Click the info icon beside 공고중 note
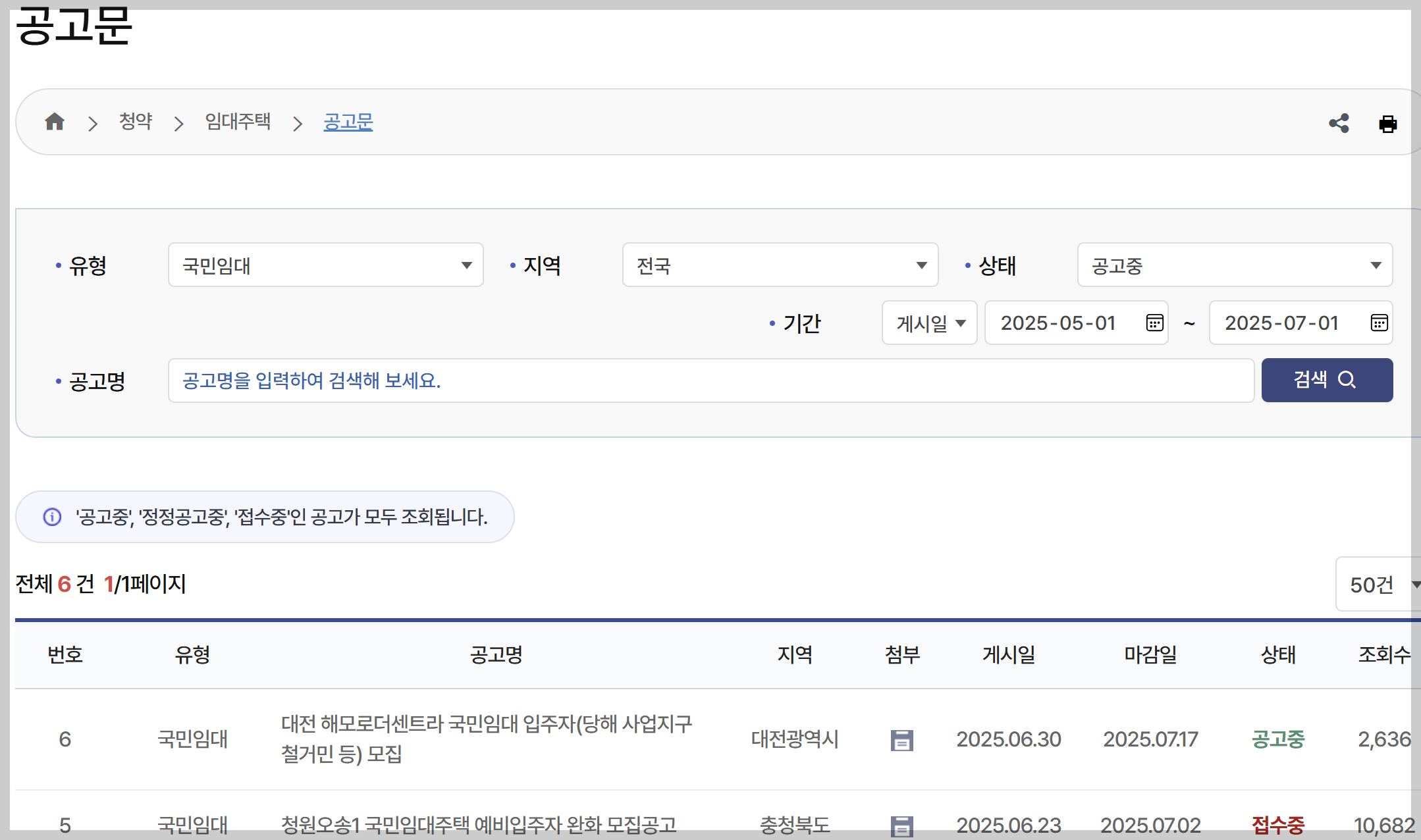 [x=52, y=517]
